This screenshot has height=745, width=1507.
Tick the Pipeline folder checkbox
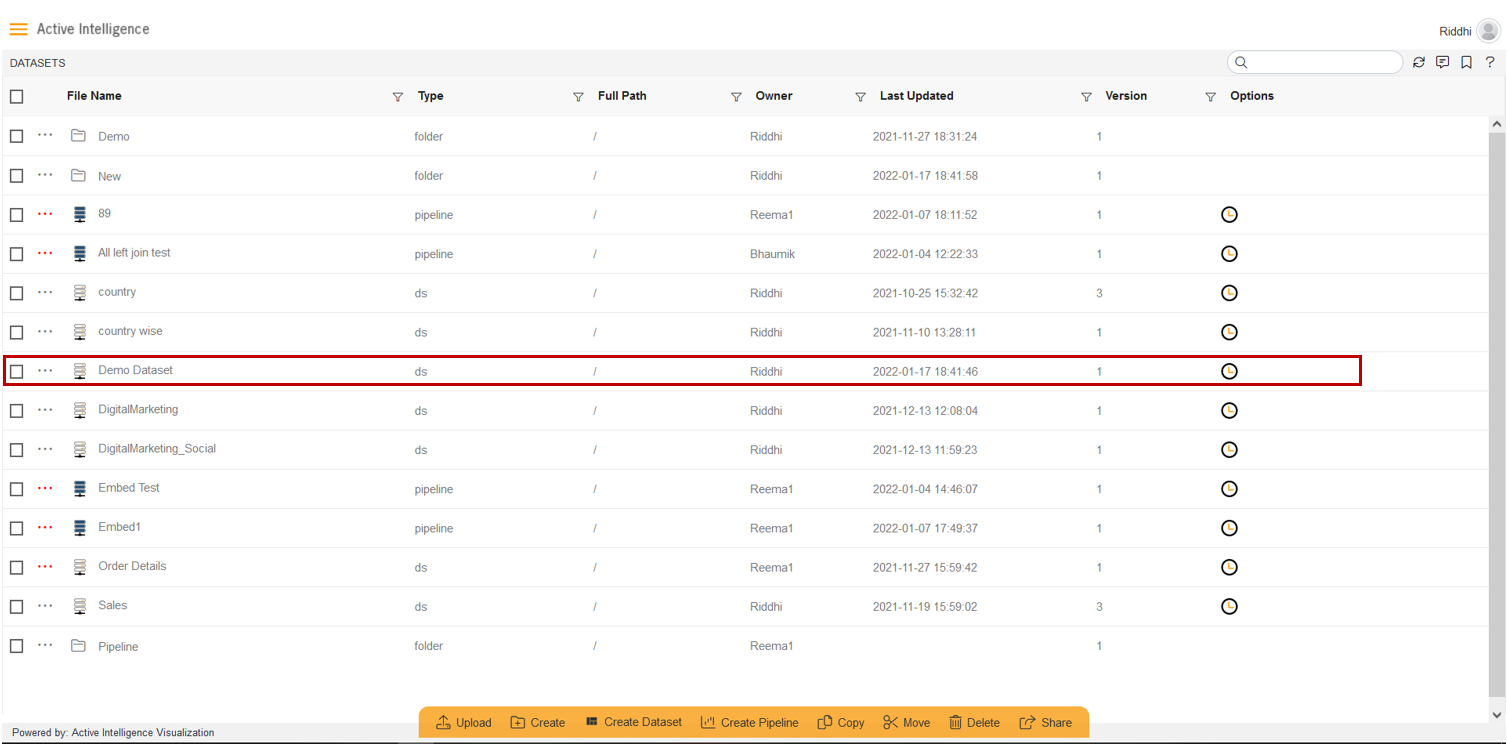click(16, 646)
